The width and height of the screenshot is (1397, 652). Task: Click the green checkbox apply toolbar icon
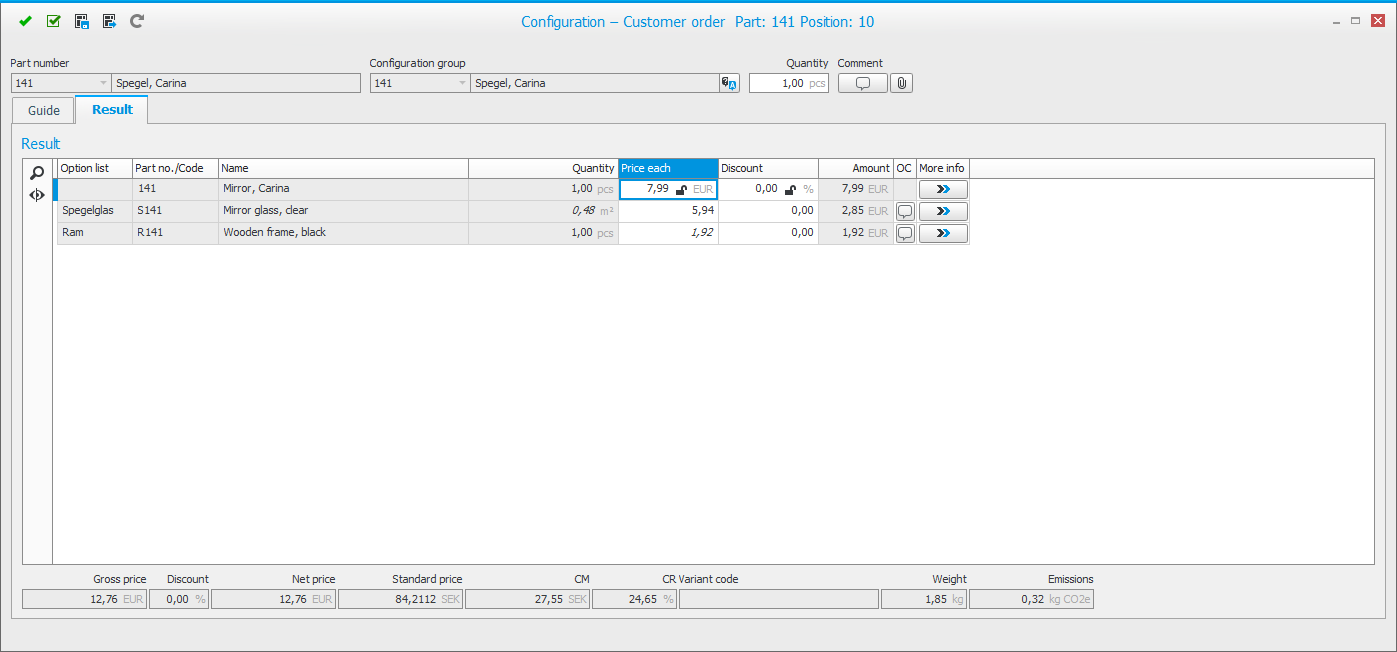pos(54,21)
